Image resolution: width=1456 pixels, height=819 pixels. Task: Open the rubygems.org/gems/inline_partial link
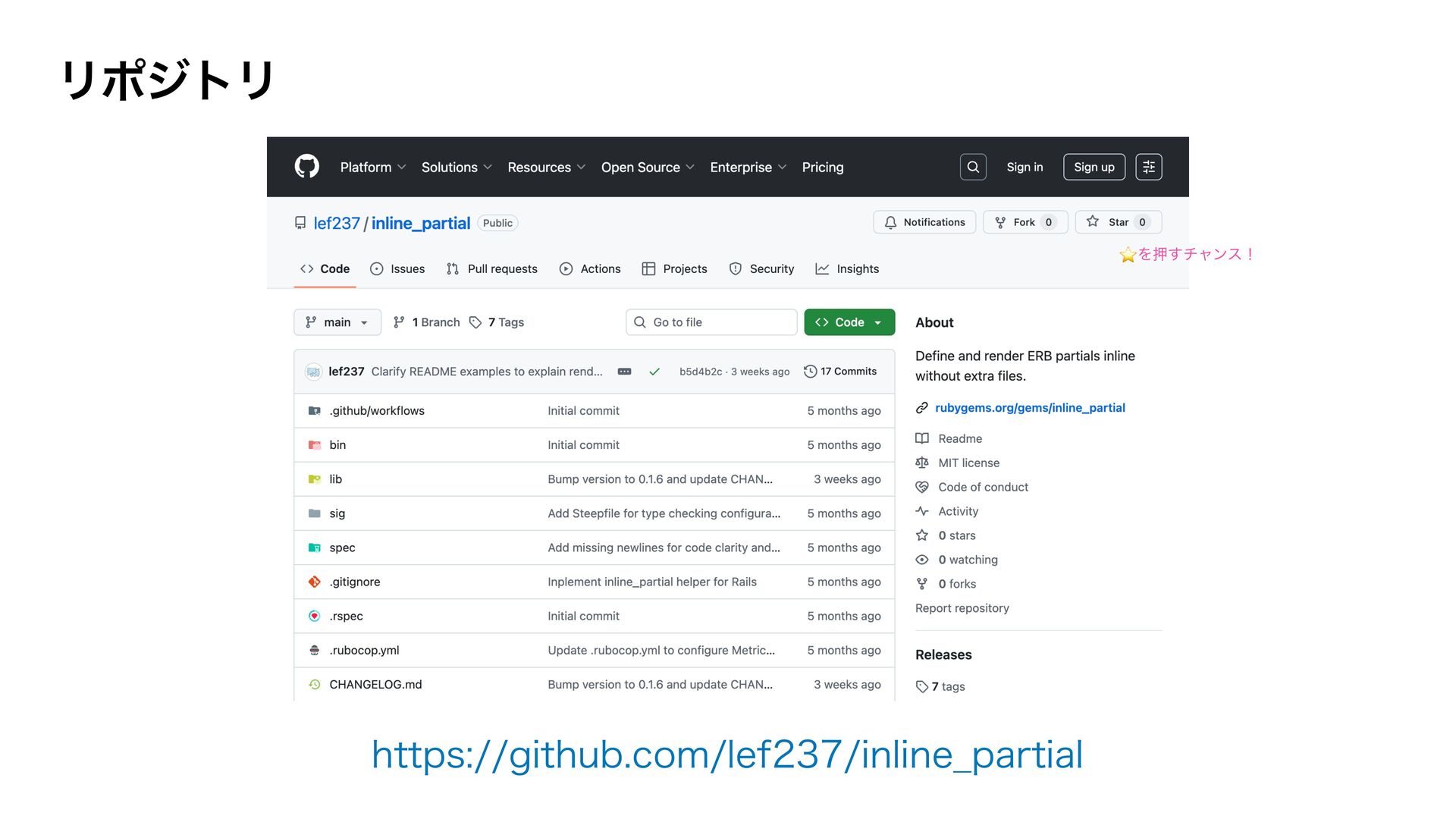click(x=1029, y=408)
